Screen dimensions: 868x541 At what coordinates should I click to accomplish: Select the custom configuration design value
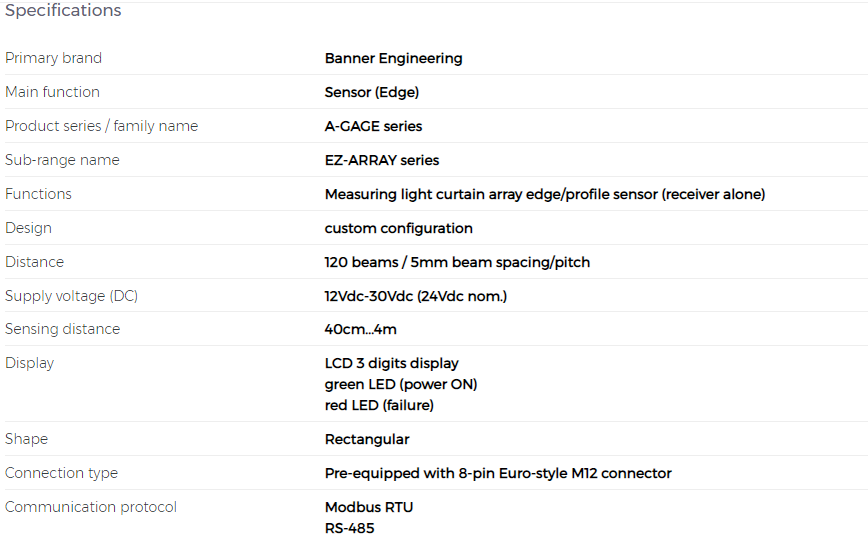(x=399, y=228)
